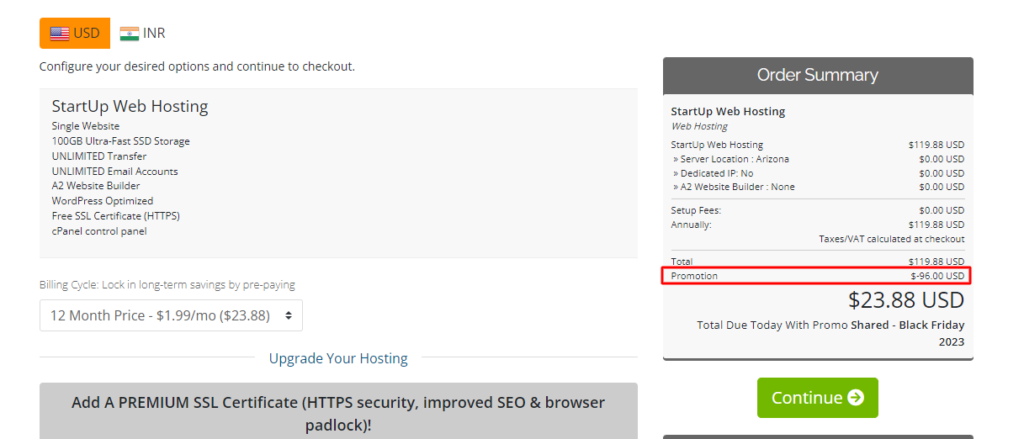The image size is (1024, 439).
Task: Click the "Configure your desired options" instruction text
Action: [x=197, y=67]
